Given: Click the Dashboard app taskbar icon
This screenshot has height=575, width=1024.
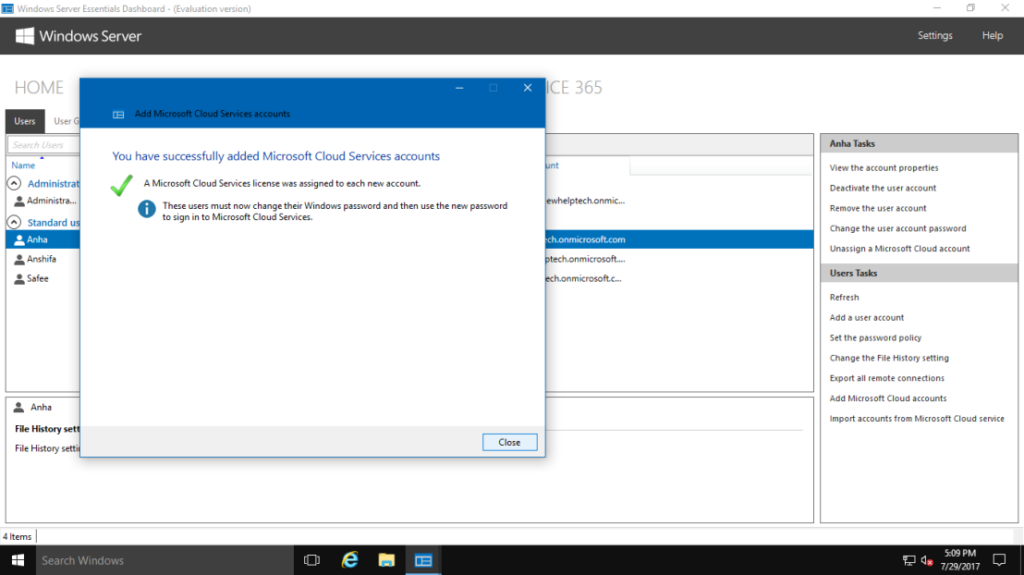Looking at the screenshot, I should coord(423,561).
